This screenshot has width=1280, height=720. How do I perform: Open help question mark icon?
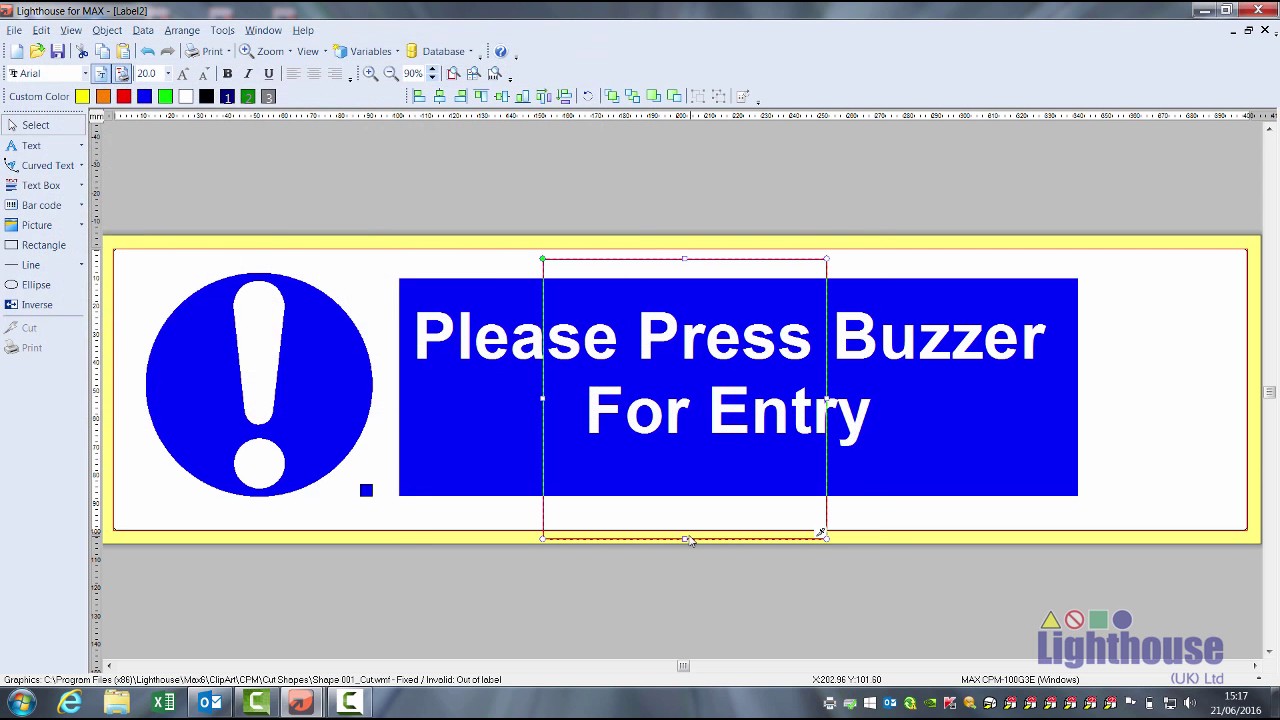(501, 51)
